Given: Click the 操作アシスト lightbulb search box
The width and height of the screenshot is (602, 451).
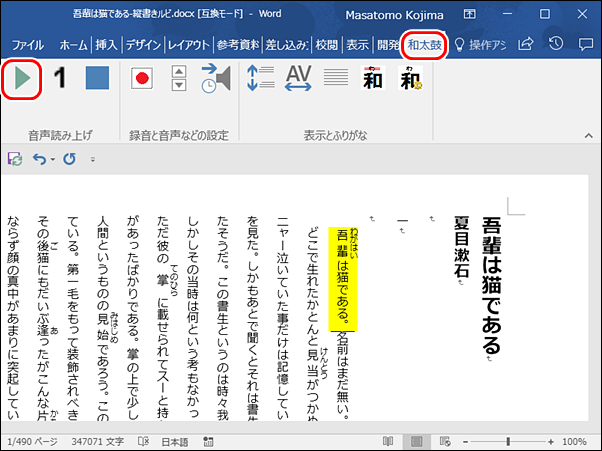Looking at the screenshot, I should 480,45.
